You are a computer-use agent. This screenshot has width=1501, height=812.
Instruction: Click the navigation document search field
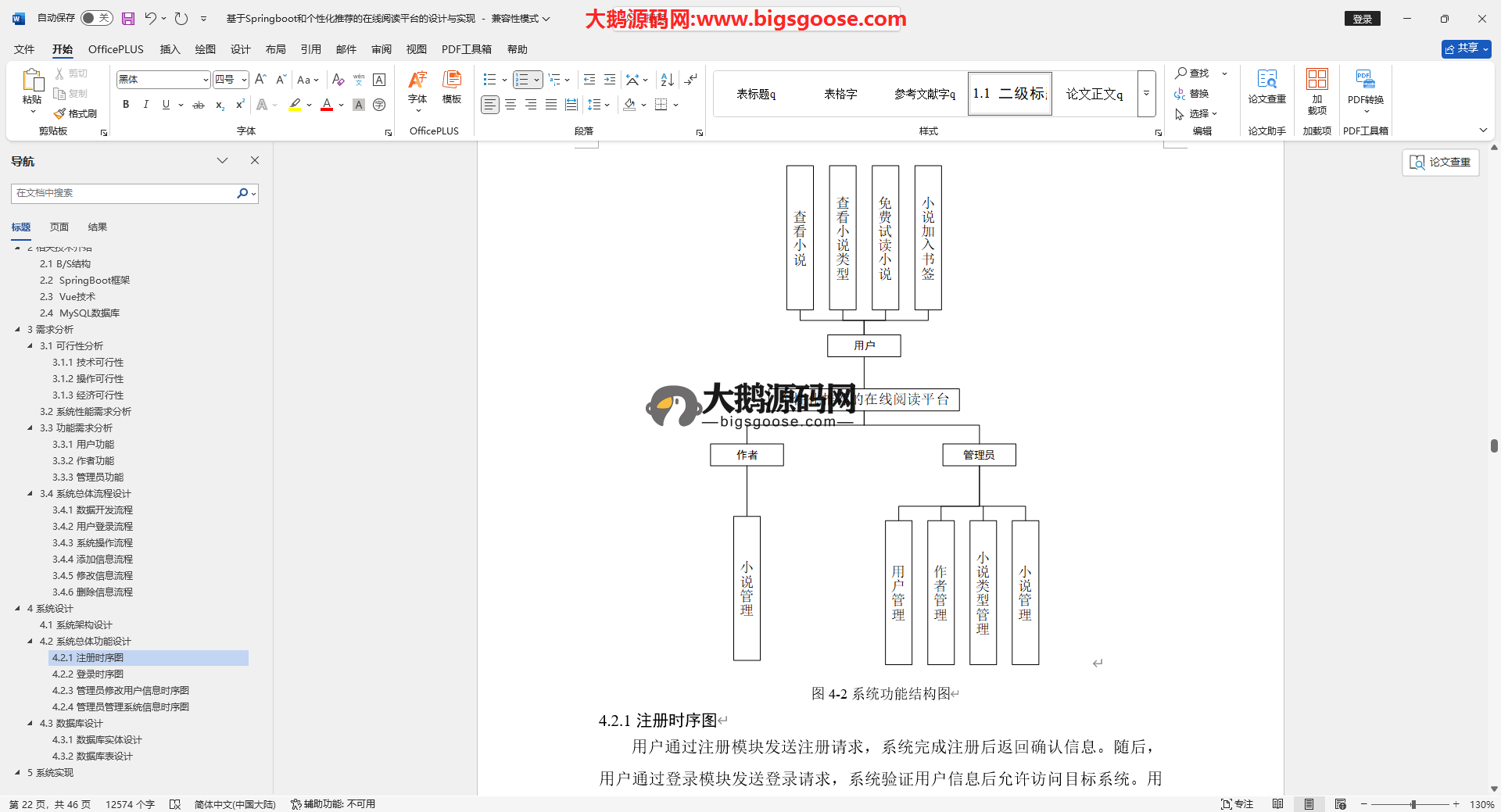(x=125, y=193)
